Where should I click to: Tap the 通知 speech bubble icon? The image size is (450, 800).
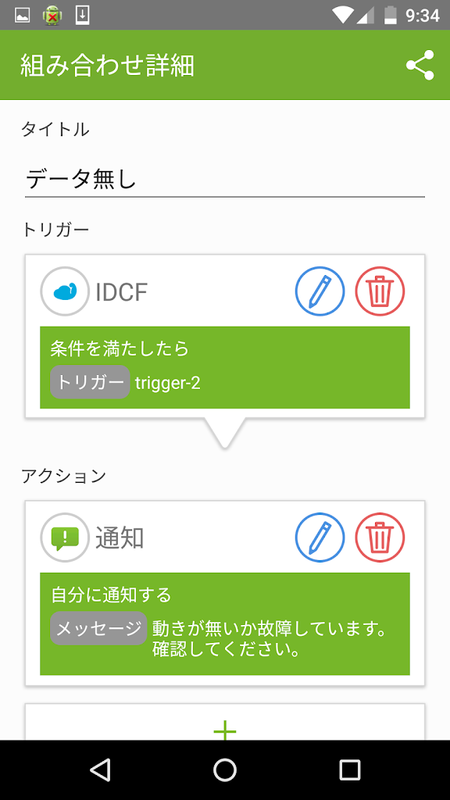(65, 538)
